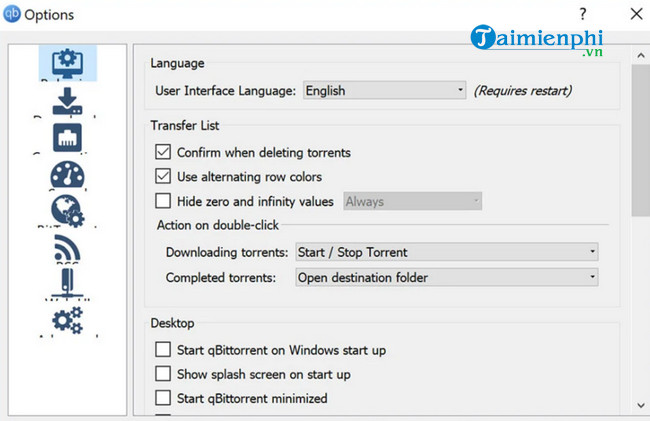Click the scrollbar down arrow
Image resolution: width=650 pixels, height=421 pixels.
click(x=641, y=405)
